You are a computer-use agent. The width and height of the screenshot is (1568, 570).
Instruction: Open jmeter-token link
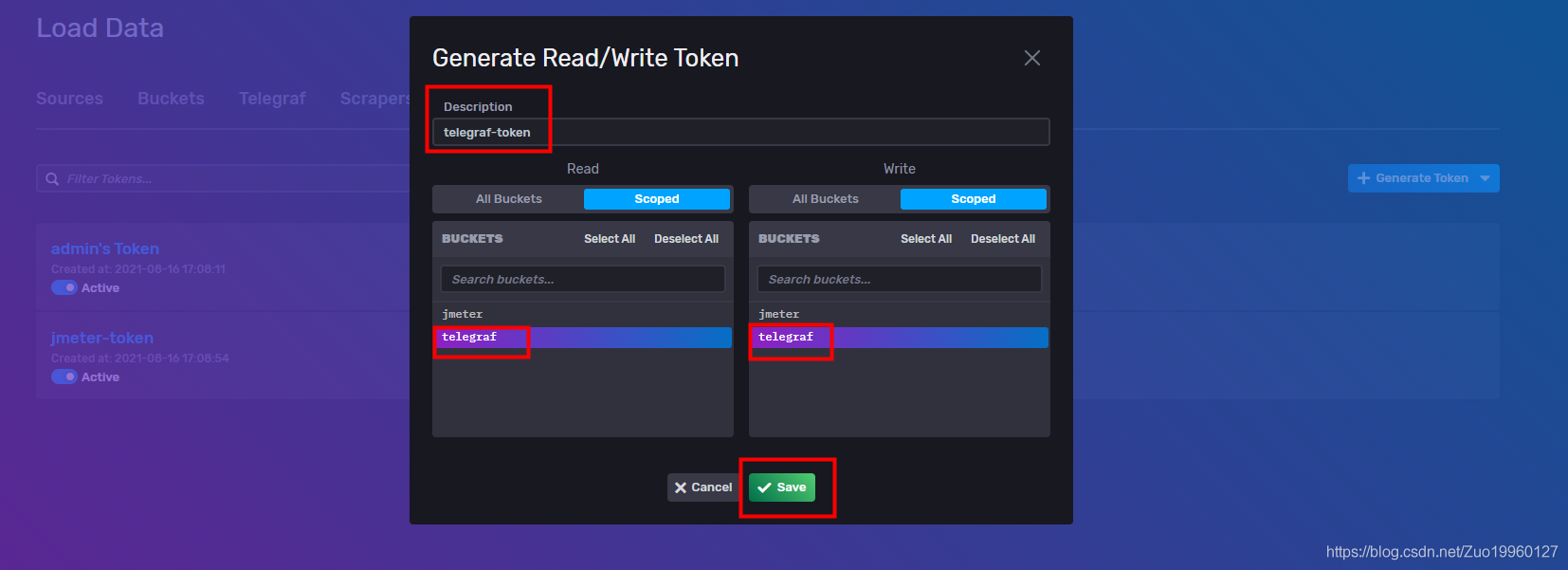pyautogui.click(x=102, y=338)
